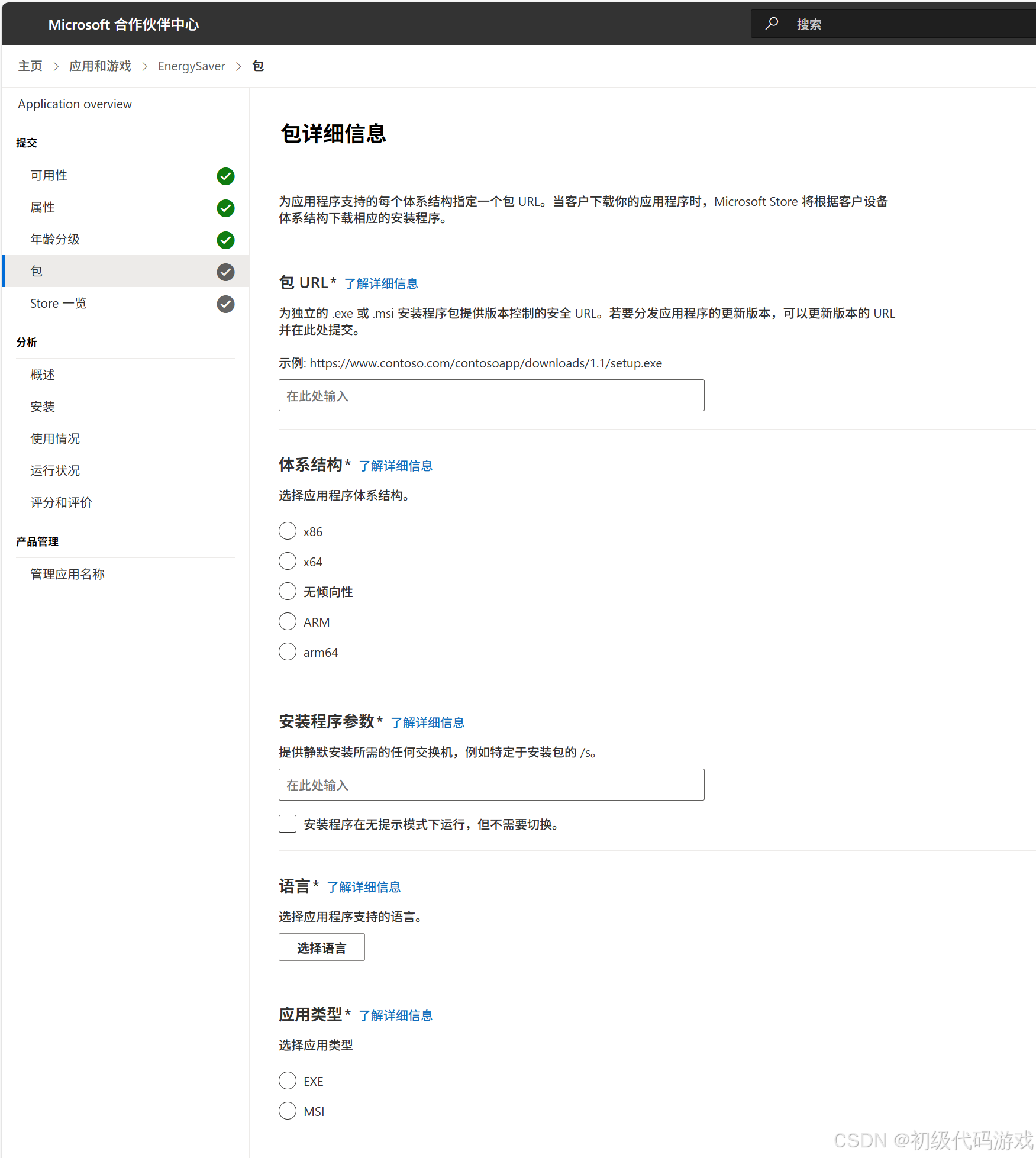Choose MSI as application type
This screenshot has height=1158, width=1036.
pyautogui.click(x=288, y=1111)
